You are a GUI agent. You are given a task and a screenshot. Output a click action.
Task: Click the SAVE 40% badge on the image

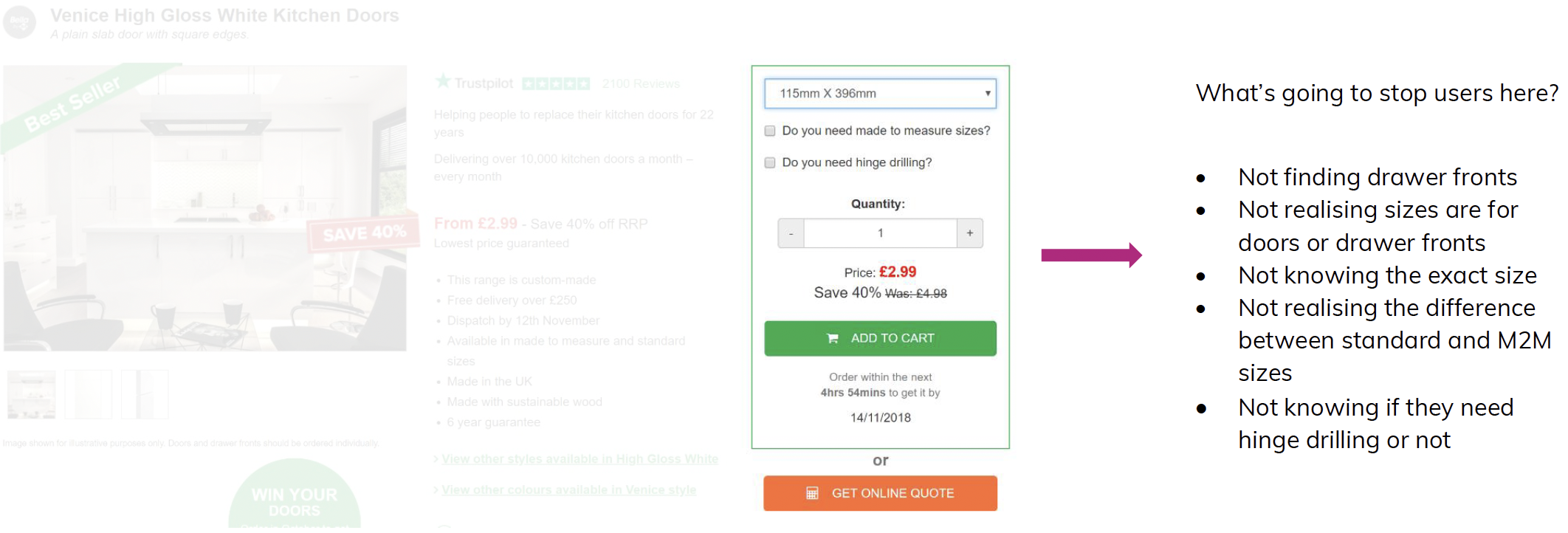click(363, 234)
